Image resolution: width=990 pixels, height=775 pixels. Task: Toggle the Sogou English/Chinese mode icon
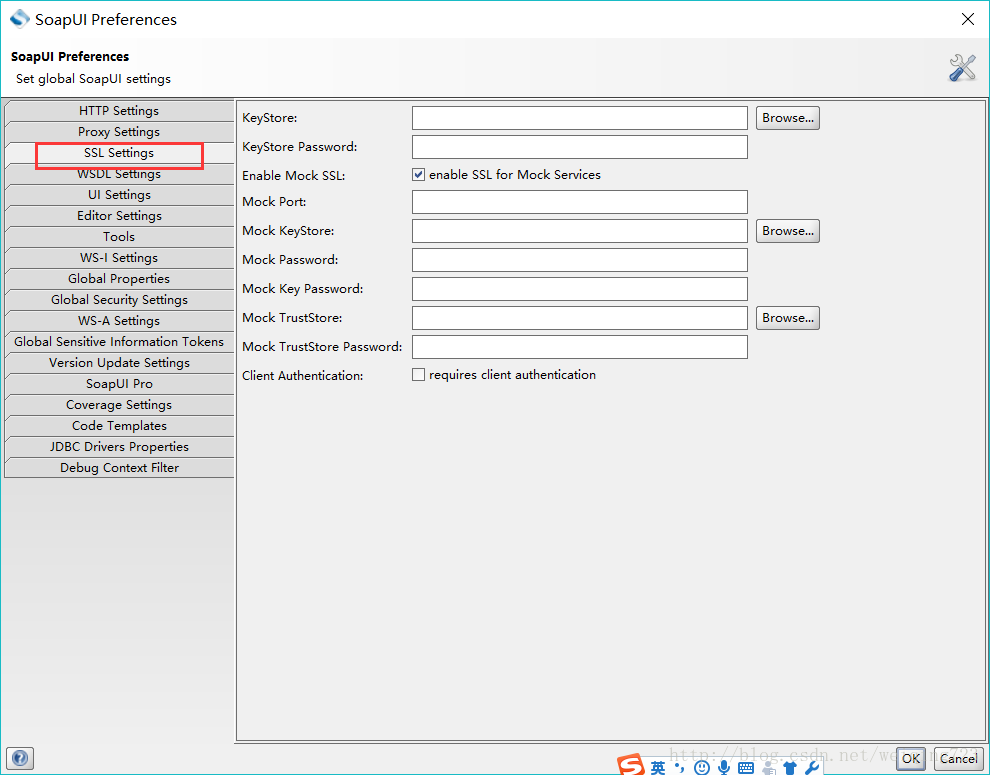658,767
